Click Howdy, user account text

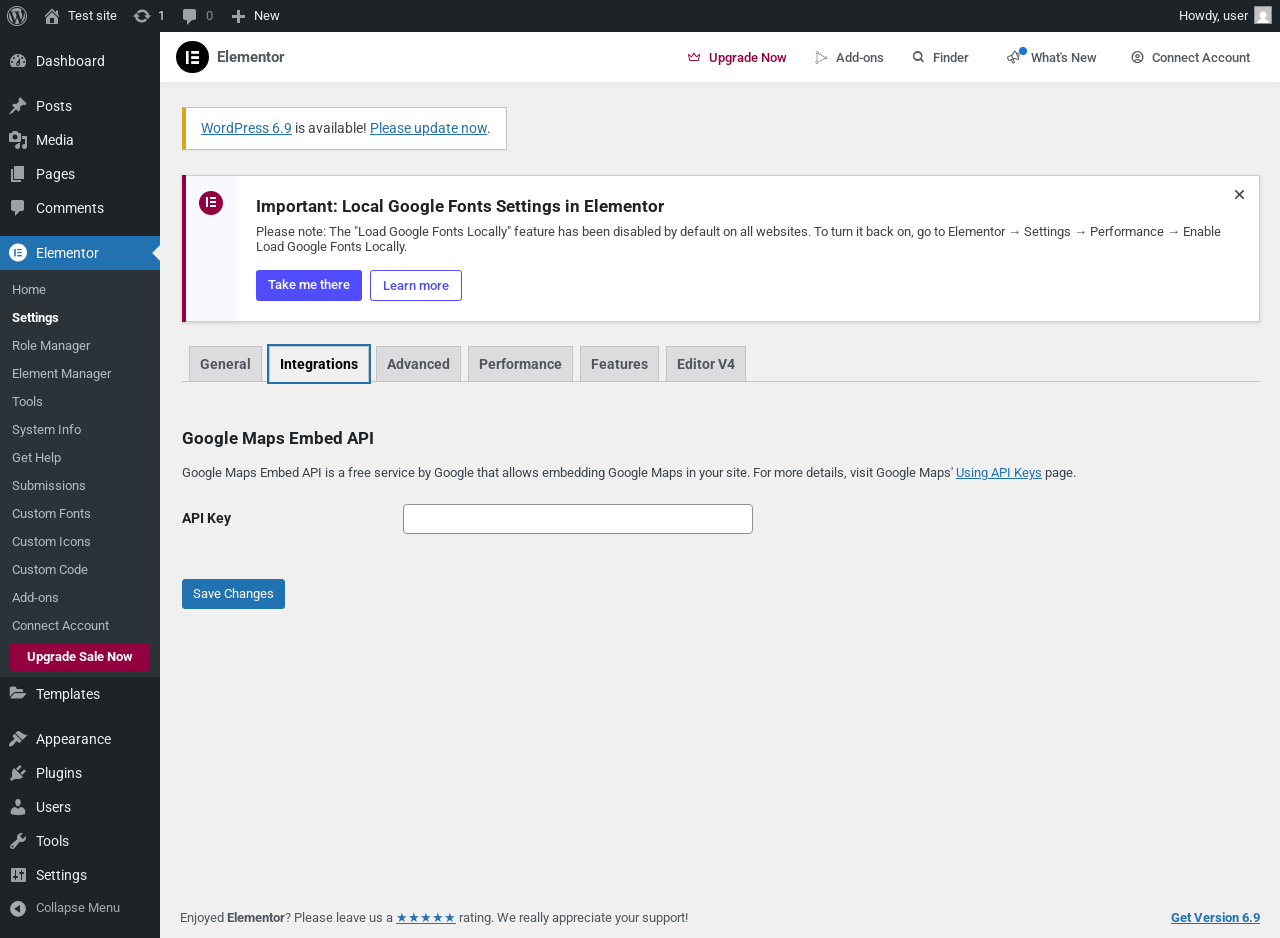coord(1213,16)
